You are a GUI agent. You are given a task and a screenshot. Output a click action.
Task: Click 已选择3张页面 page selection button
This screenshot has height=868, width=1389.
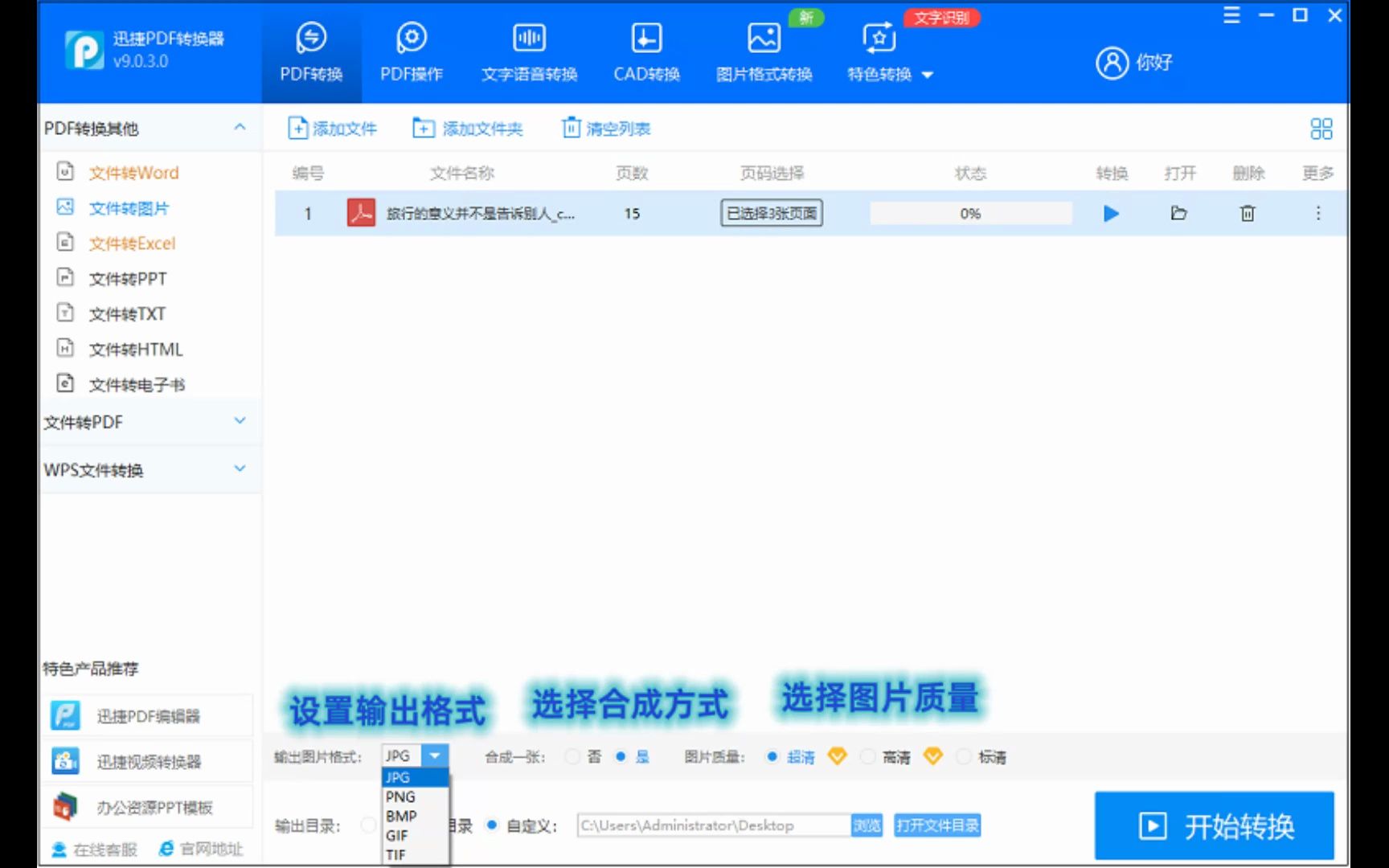point(772,213)
